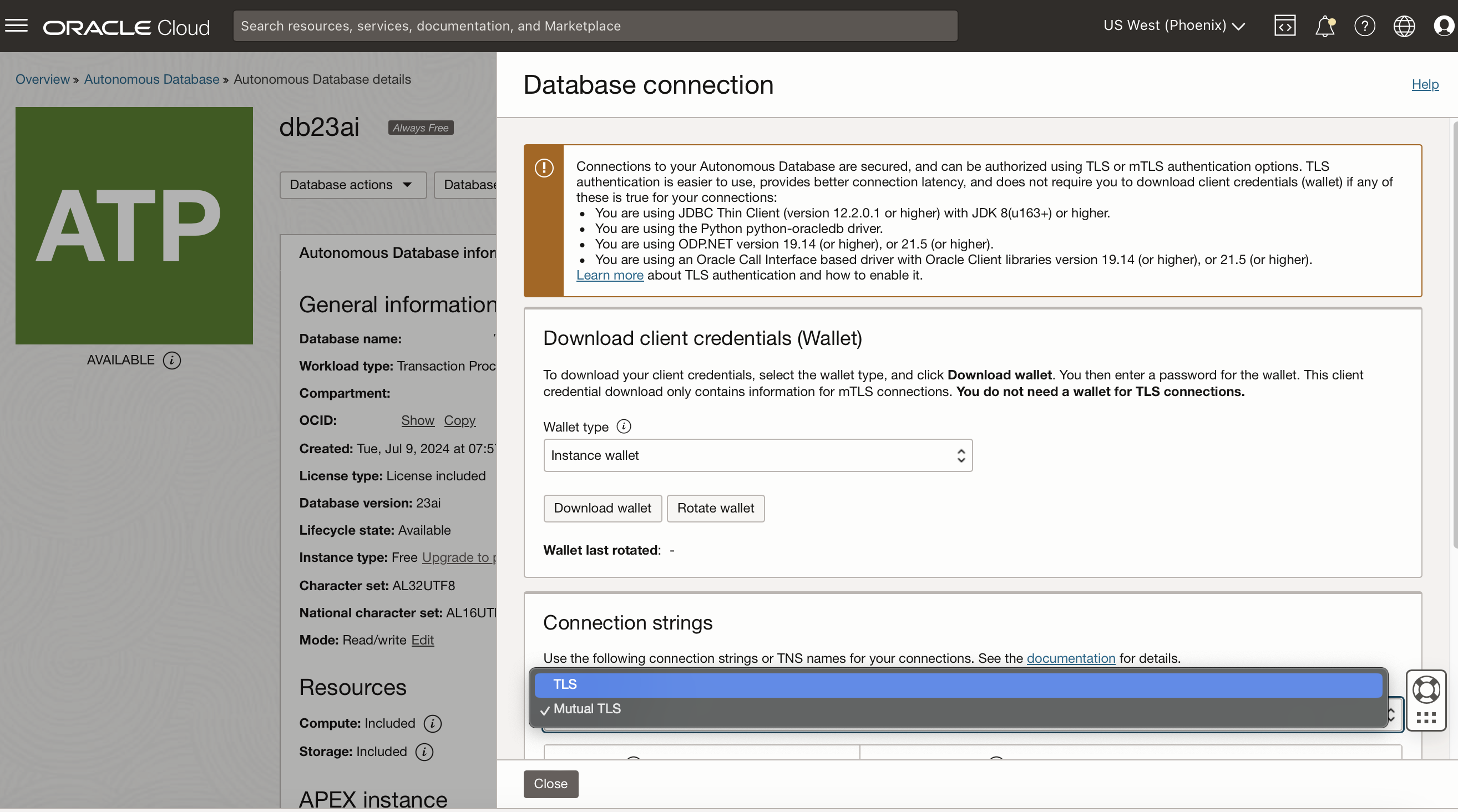Open the US West (Phoenix) region selector
Screen dimensions: 1458x812
pyautogui.click(x=1174, y=26)
